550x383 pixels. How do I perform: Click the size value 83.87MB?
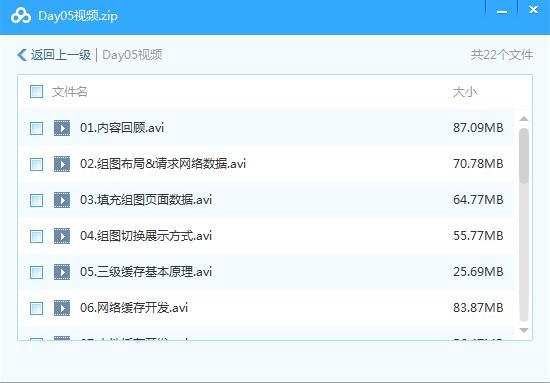[478, 308]
